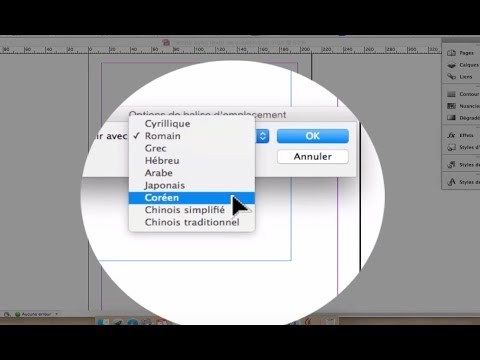
Task: Click the Annuler cancel button
Action: pos(313,157)
